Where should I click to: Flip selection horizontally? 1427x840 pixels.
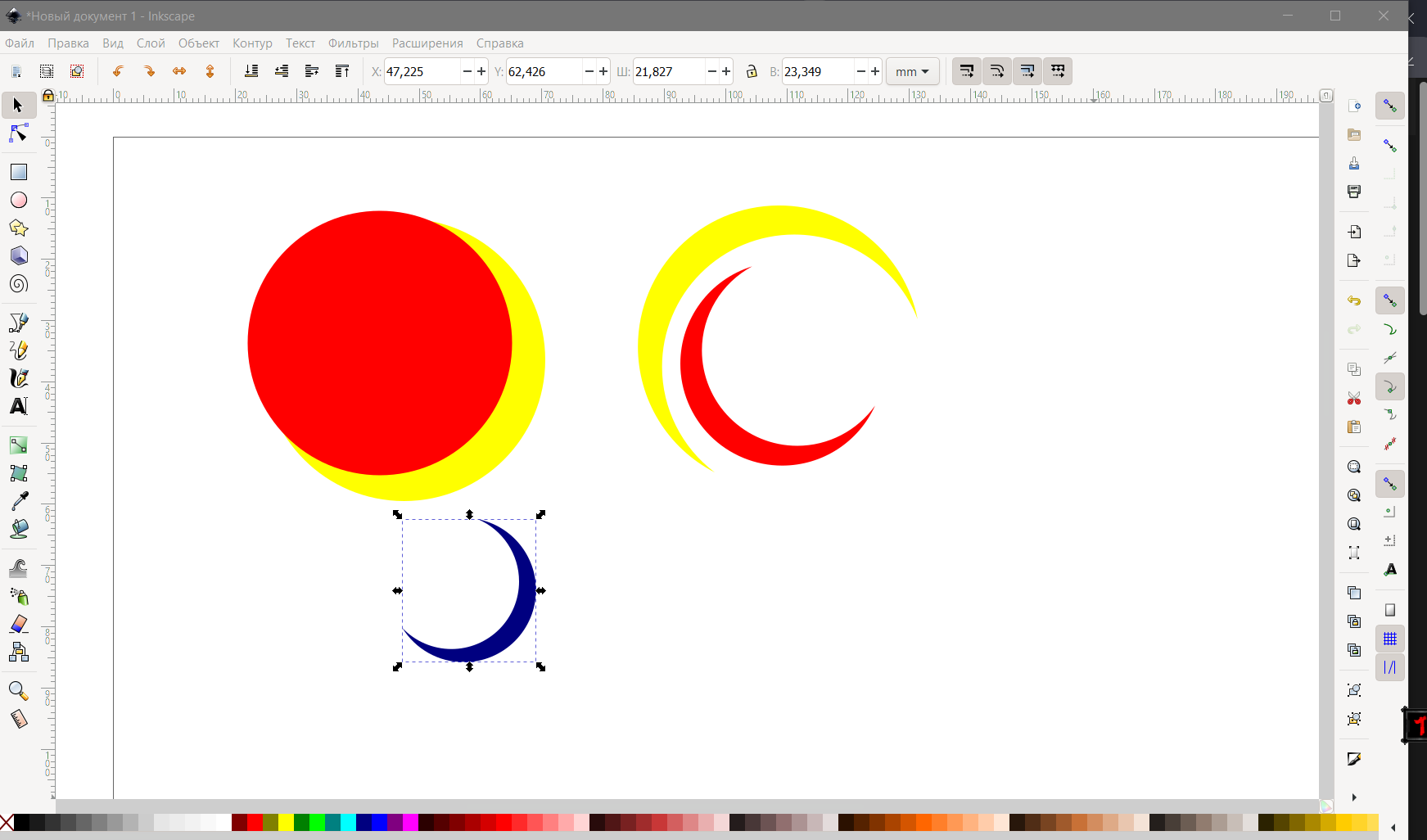[179, 71]
